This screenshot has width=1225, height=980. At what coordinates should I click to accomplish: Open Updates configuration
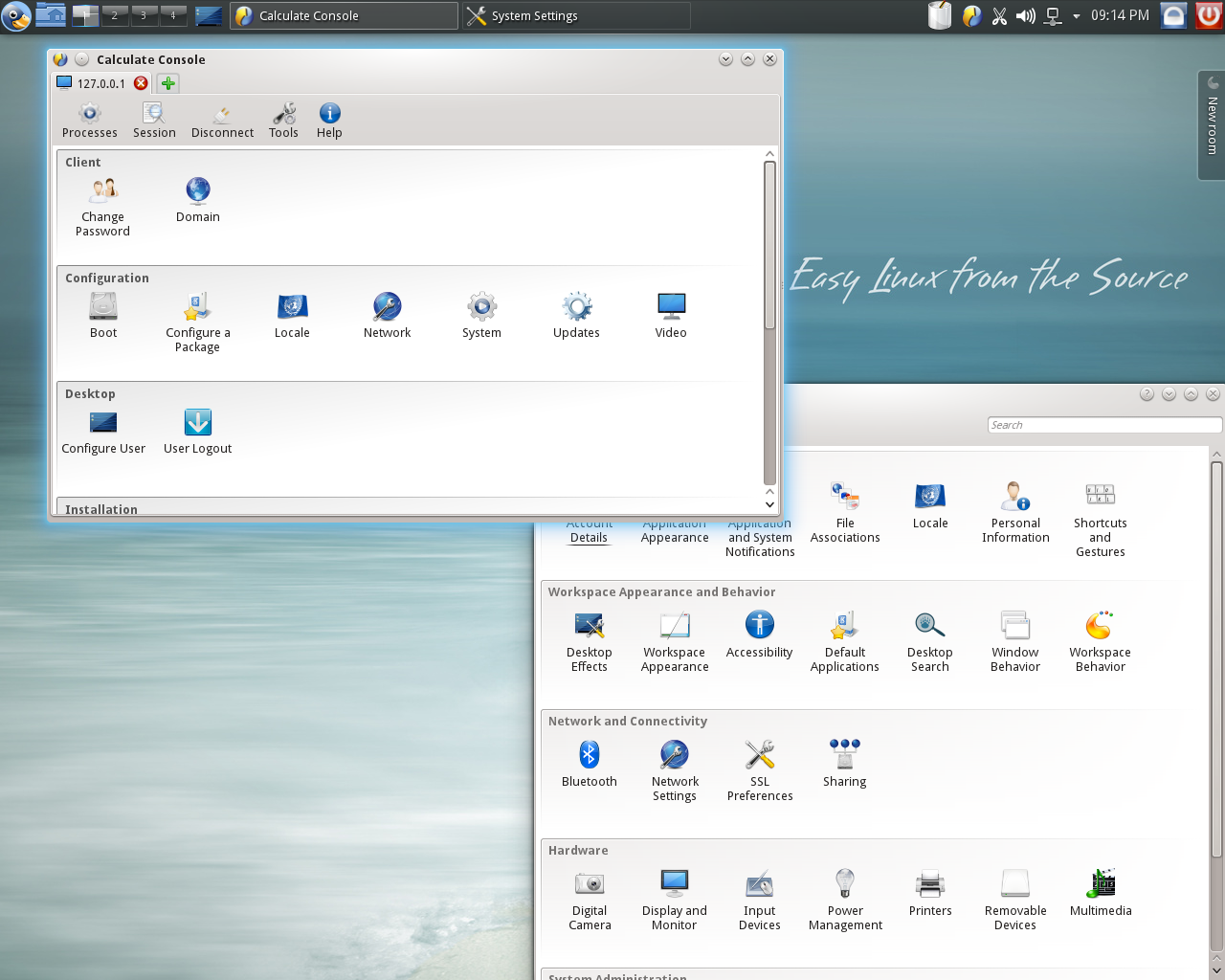[x=576, y=316]
